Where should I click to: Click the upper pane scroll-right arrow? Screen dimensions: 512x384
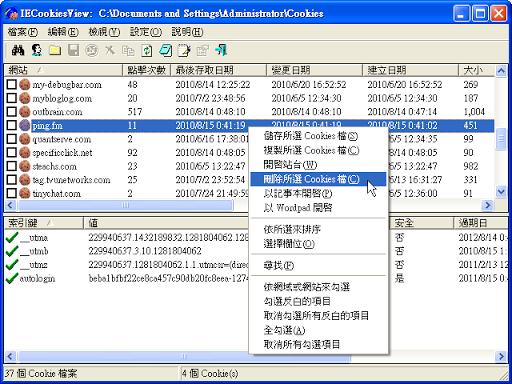[488, 205]
